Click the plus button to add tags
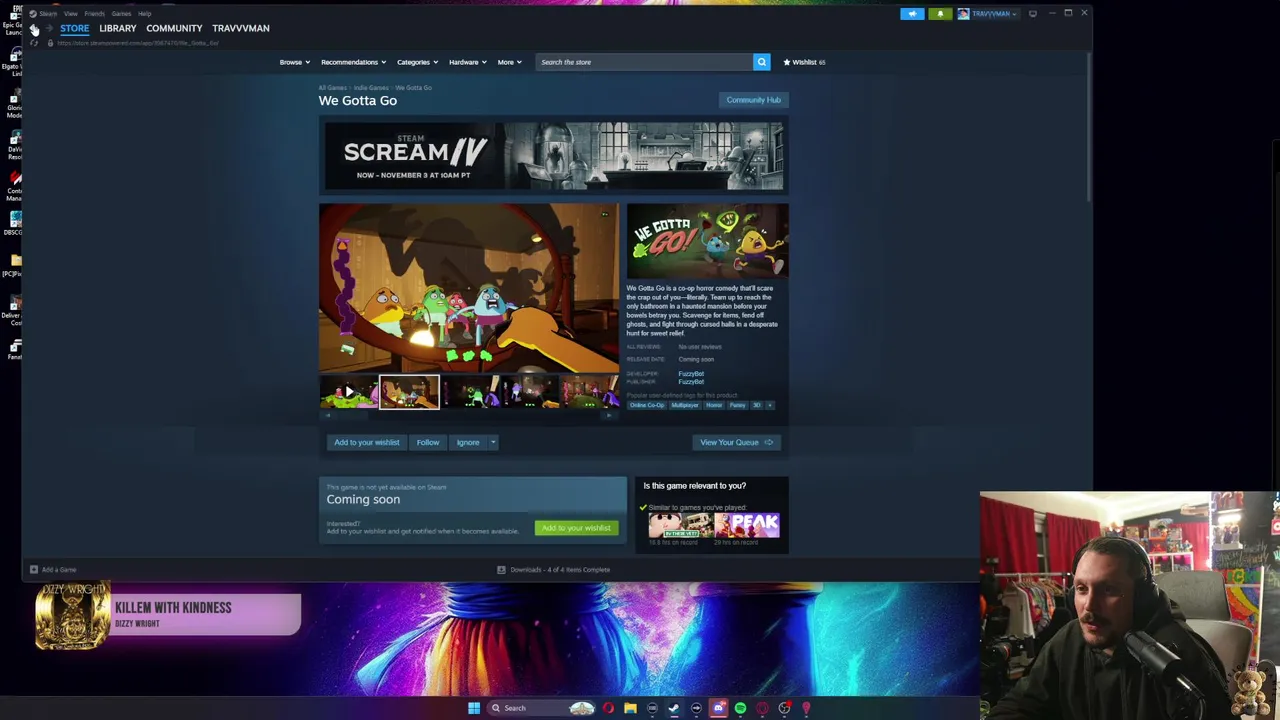Screen dimensions: 1280x720 tap(770, 405)
